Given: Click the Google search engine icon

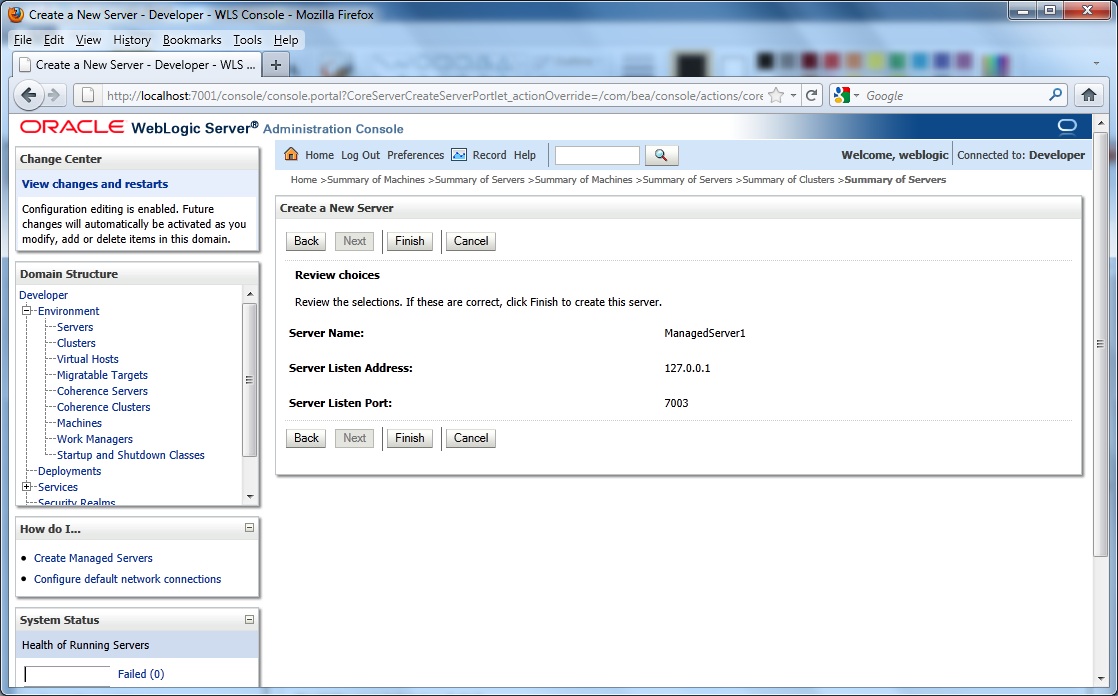Looking at the screenshot, I should coord(842,94).
